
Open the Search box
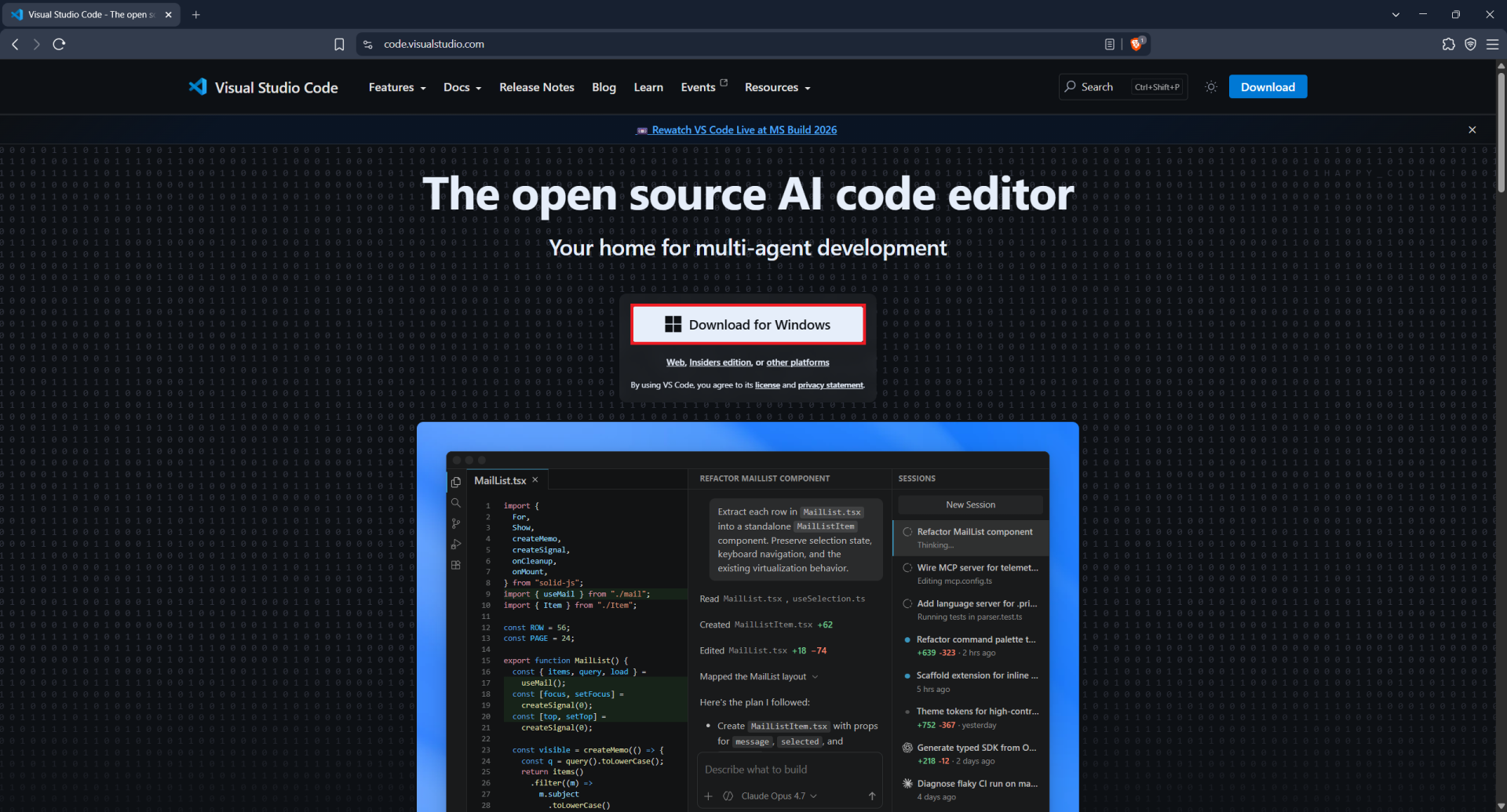(x=1123, y=87)
